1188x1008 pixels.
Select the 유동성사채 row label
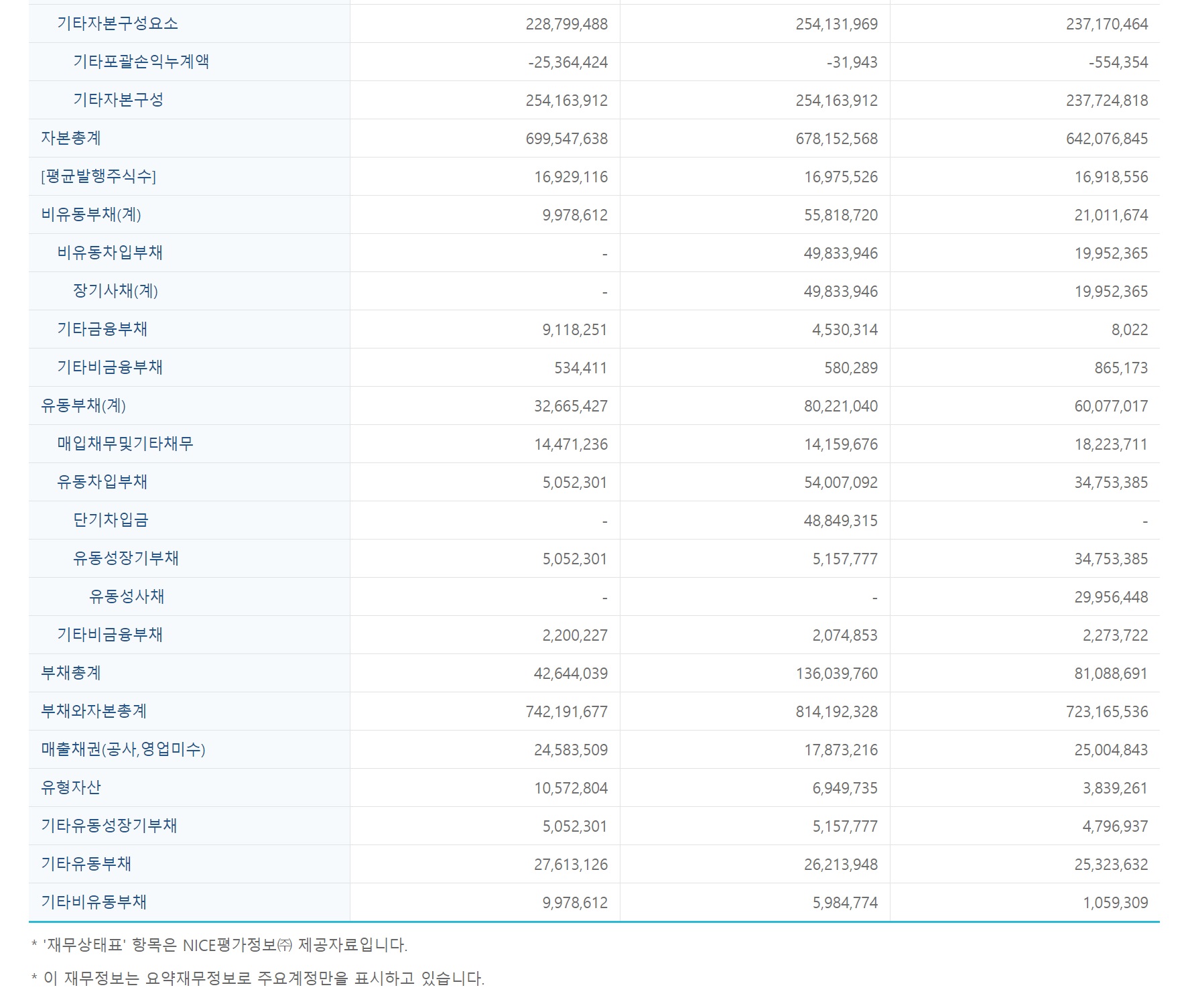(x=127, y=596)
